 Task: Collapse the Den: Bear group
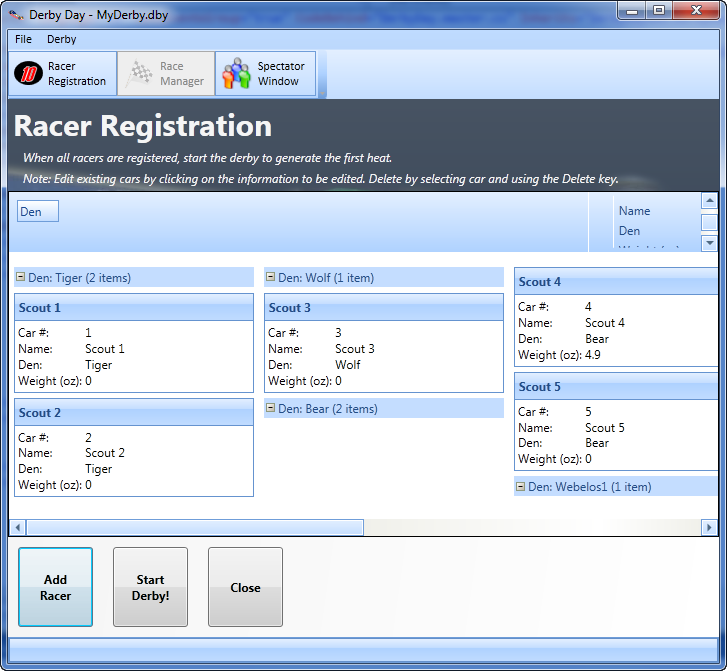[x=271, y=408]
